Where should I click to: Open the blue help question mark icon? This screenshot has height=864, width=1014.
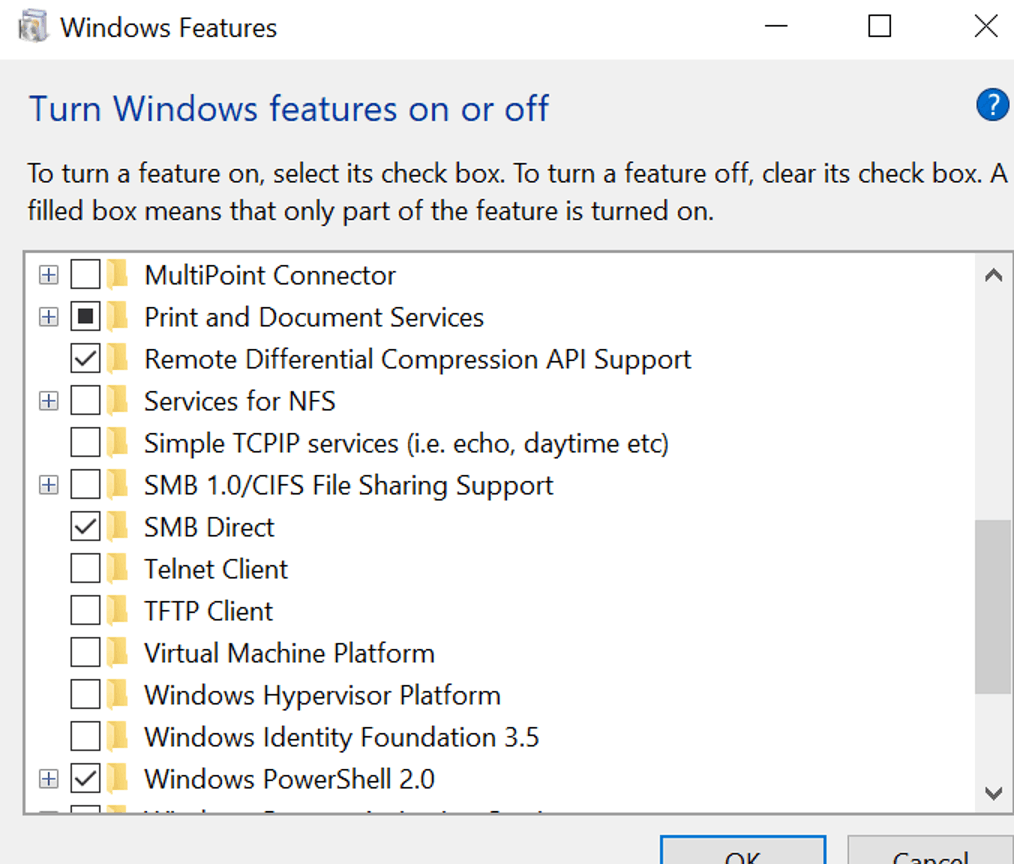[992, 105]
